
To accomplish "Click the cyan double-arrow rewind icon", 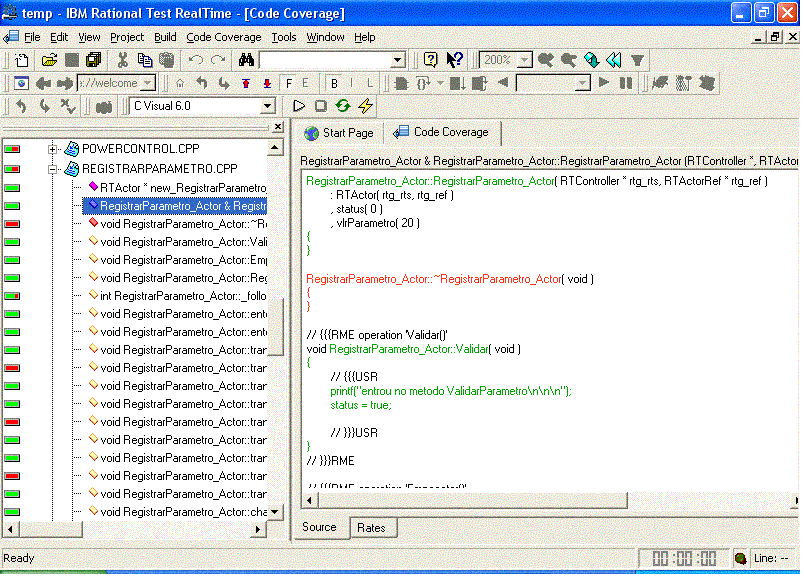I will (x=614, y=60).
